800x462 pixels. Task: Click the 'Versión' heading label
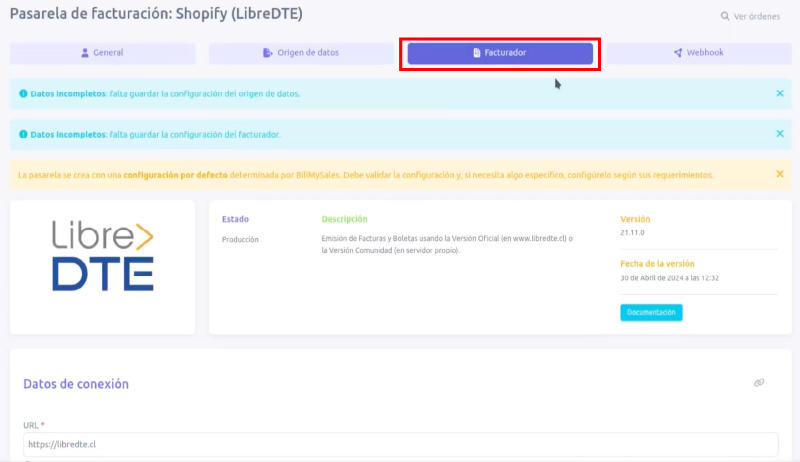(635, 219)
